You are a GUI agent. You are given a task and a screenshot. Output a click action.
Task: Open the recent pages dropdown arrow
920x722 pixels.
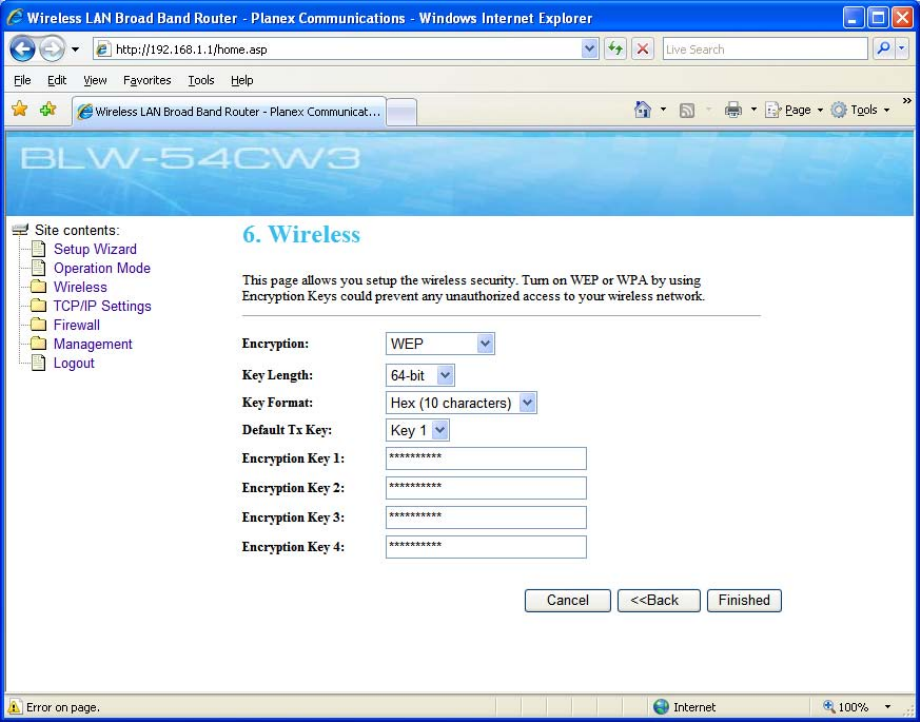75,49
